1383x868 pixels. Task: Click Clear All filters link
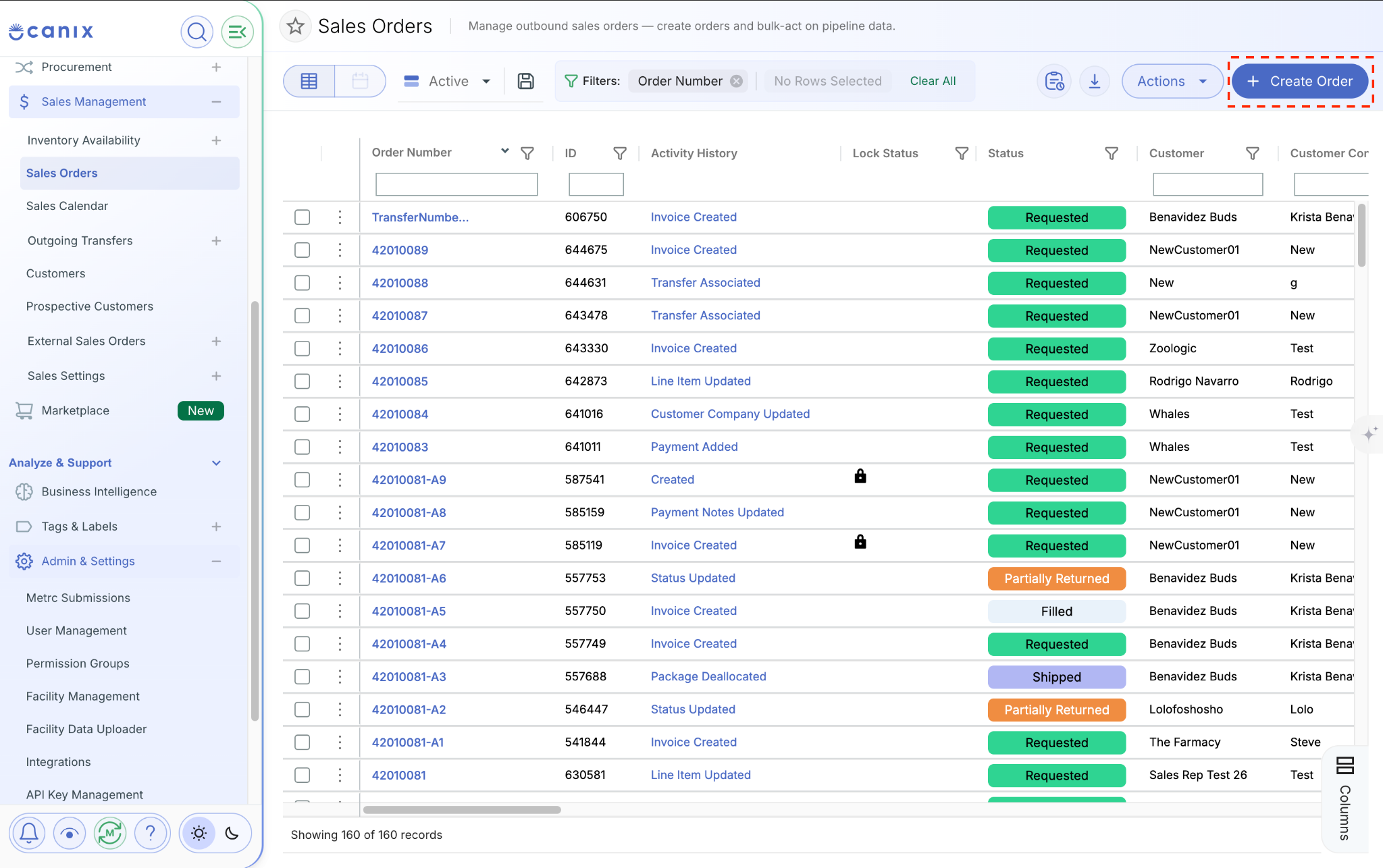click(x=933, y=81)
